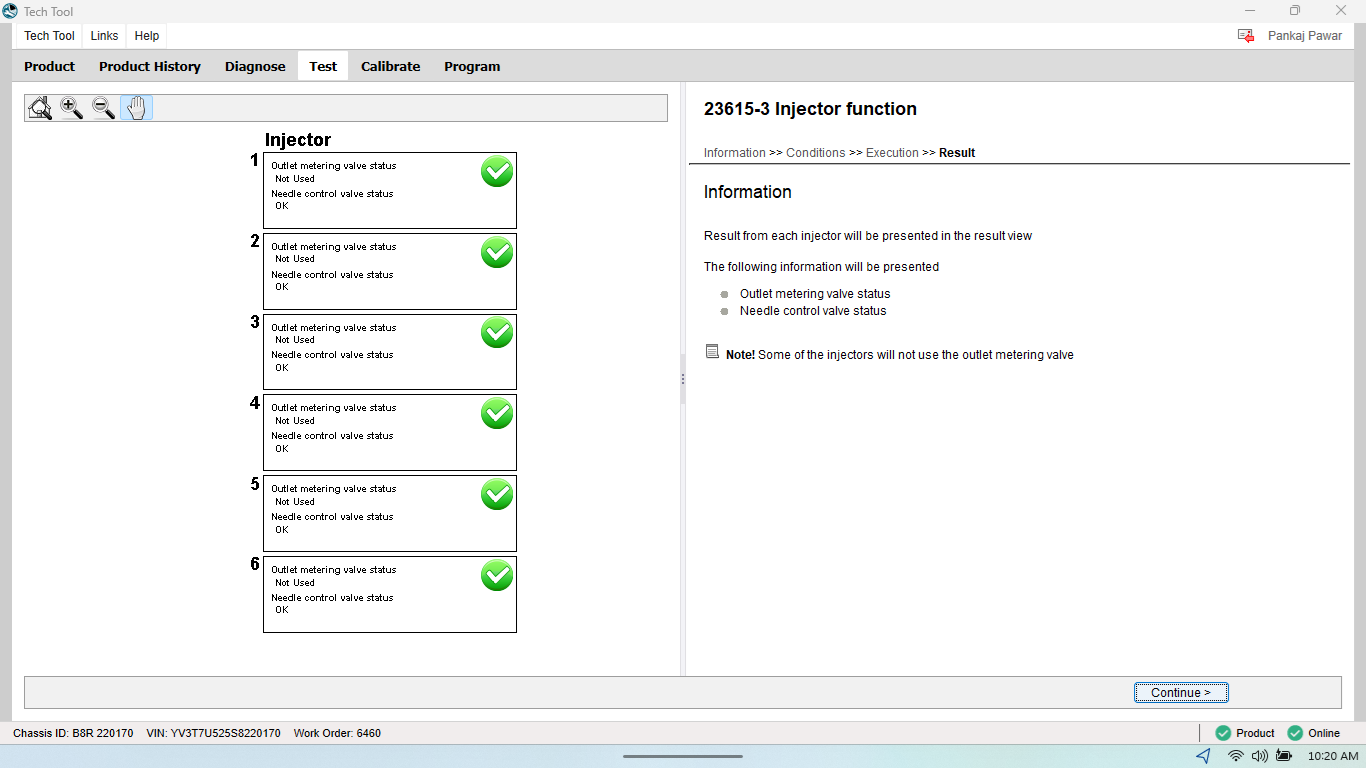1366x768 pixels.
Task: Open the Help menu
Action: point(147,36)
